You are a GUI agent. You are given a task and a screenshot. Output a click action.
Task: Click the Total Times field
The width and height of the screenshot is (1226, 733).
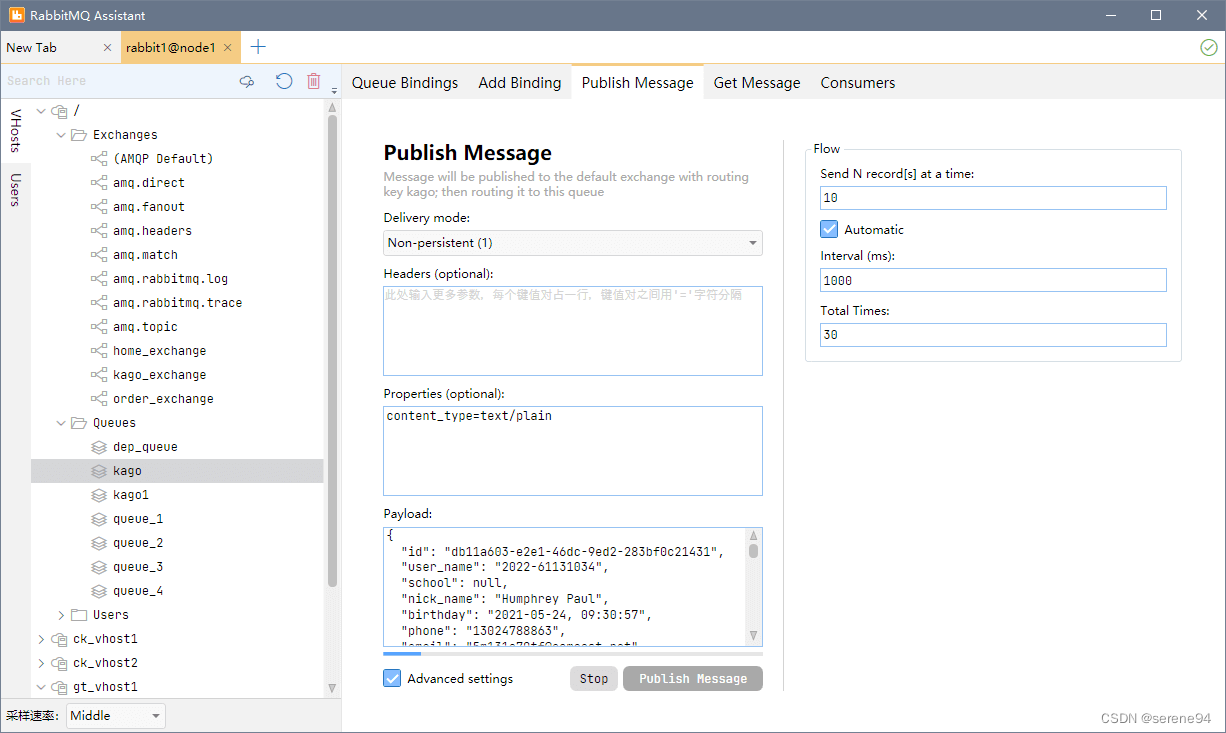click(993, 335)
